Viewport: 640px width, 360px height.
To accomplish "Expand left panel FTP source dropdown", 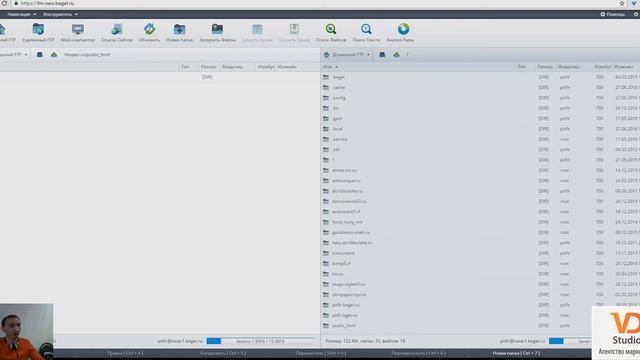I will pyautogui.click(x=26, y=55).
